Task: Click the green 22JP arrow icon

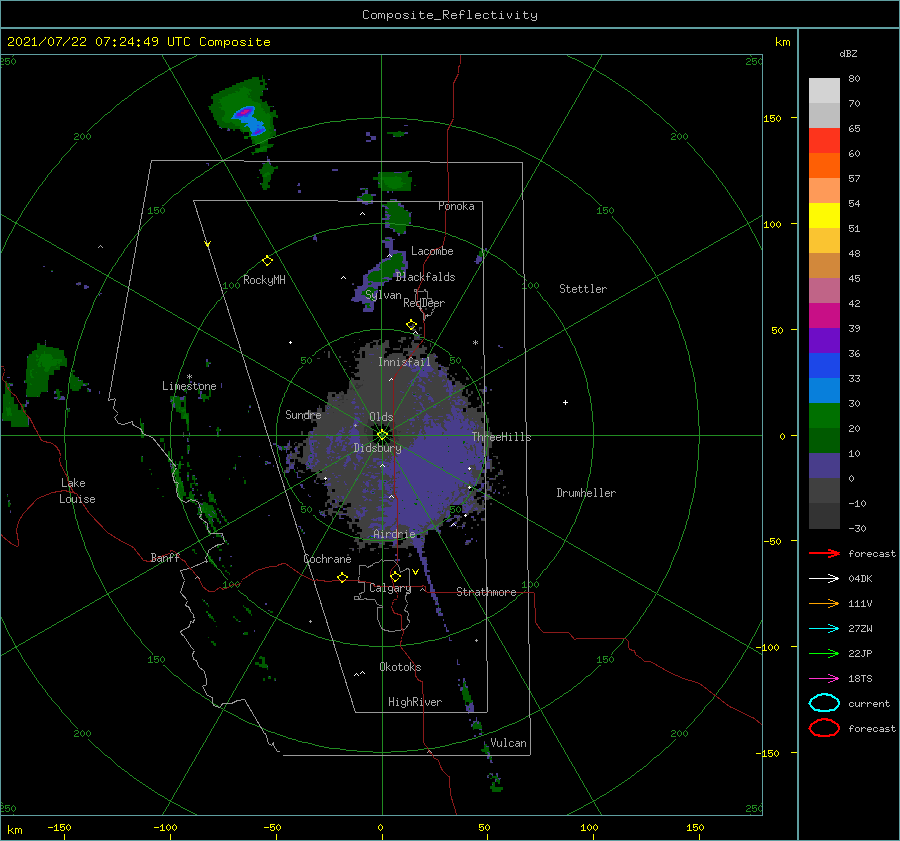Action: click(x=824, y=653)
